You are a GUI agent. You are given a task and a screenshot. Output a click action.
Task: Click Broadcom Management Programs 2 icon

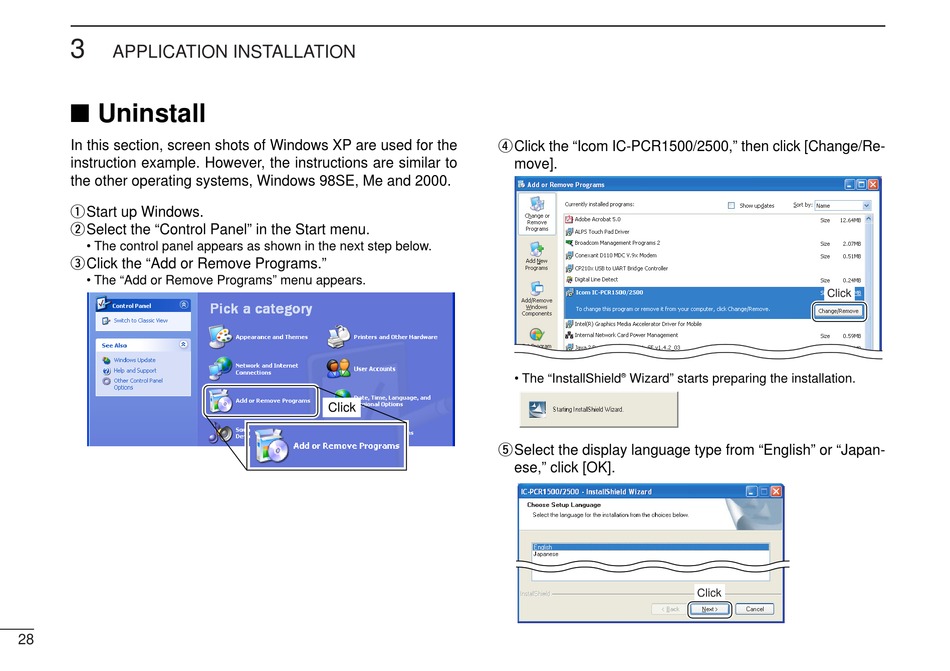(x=569, y=243)
